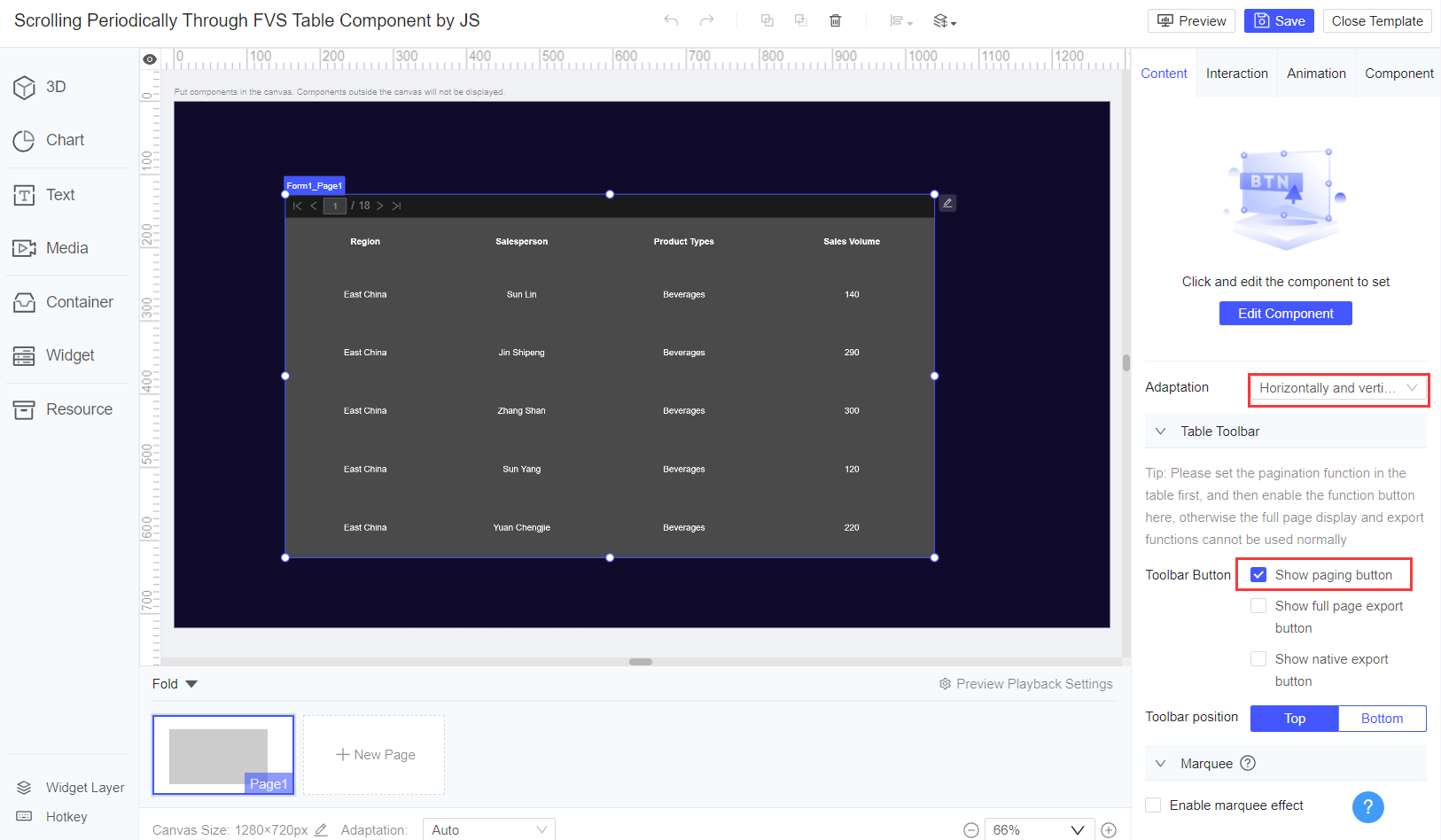Switch to the Component tab
This screenshot has height=840, width=1441.
(1399, 74)
